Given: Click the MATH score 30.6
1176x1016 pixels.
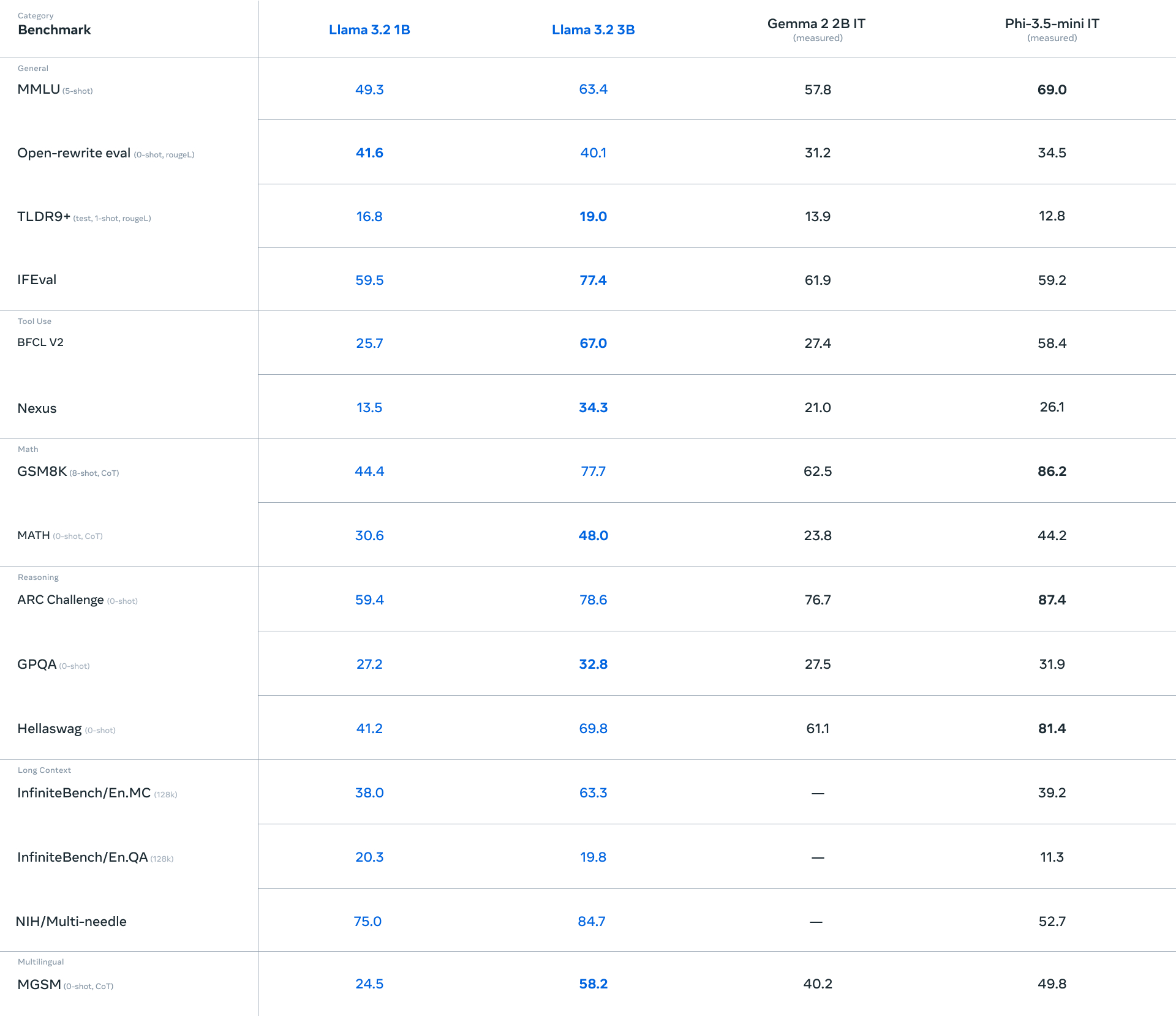Looking at the screenshot, I should point(369,536).
